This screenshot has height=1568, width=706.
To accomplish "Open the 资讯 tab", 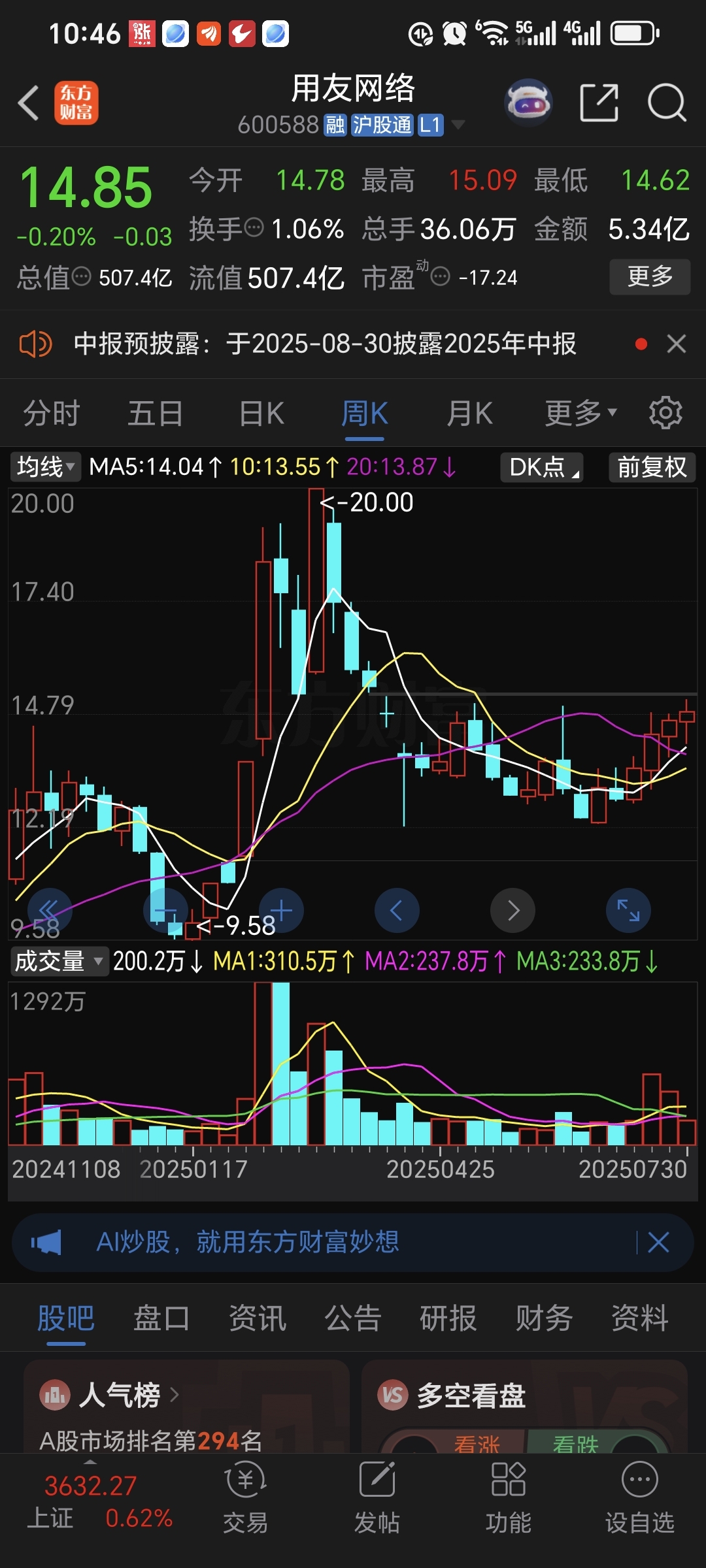I will coord(258,1318).
